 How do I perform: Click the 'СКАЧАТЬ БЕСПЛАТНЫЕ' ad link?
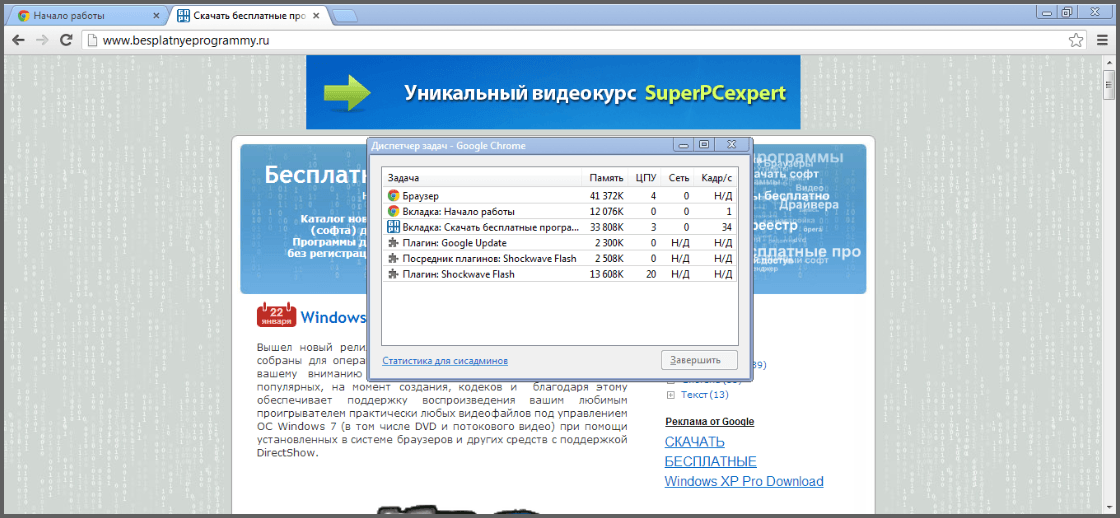711,452
